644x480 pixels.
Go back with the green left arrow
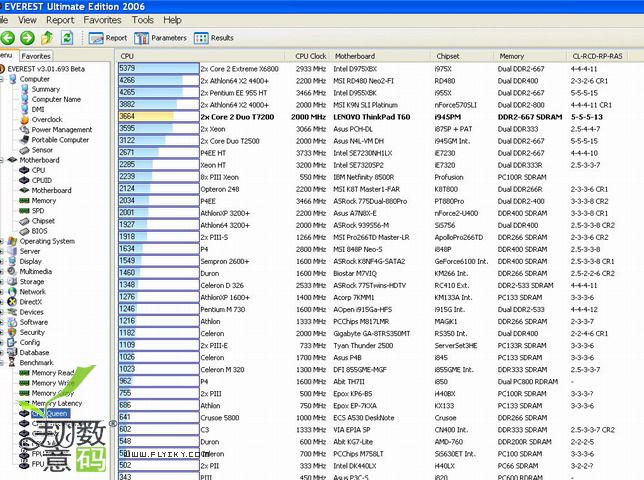[x=7, y=38]
